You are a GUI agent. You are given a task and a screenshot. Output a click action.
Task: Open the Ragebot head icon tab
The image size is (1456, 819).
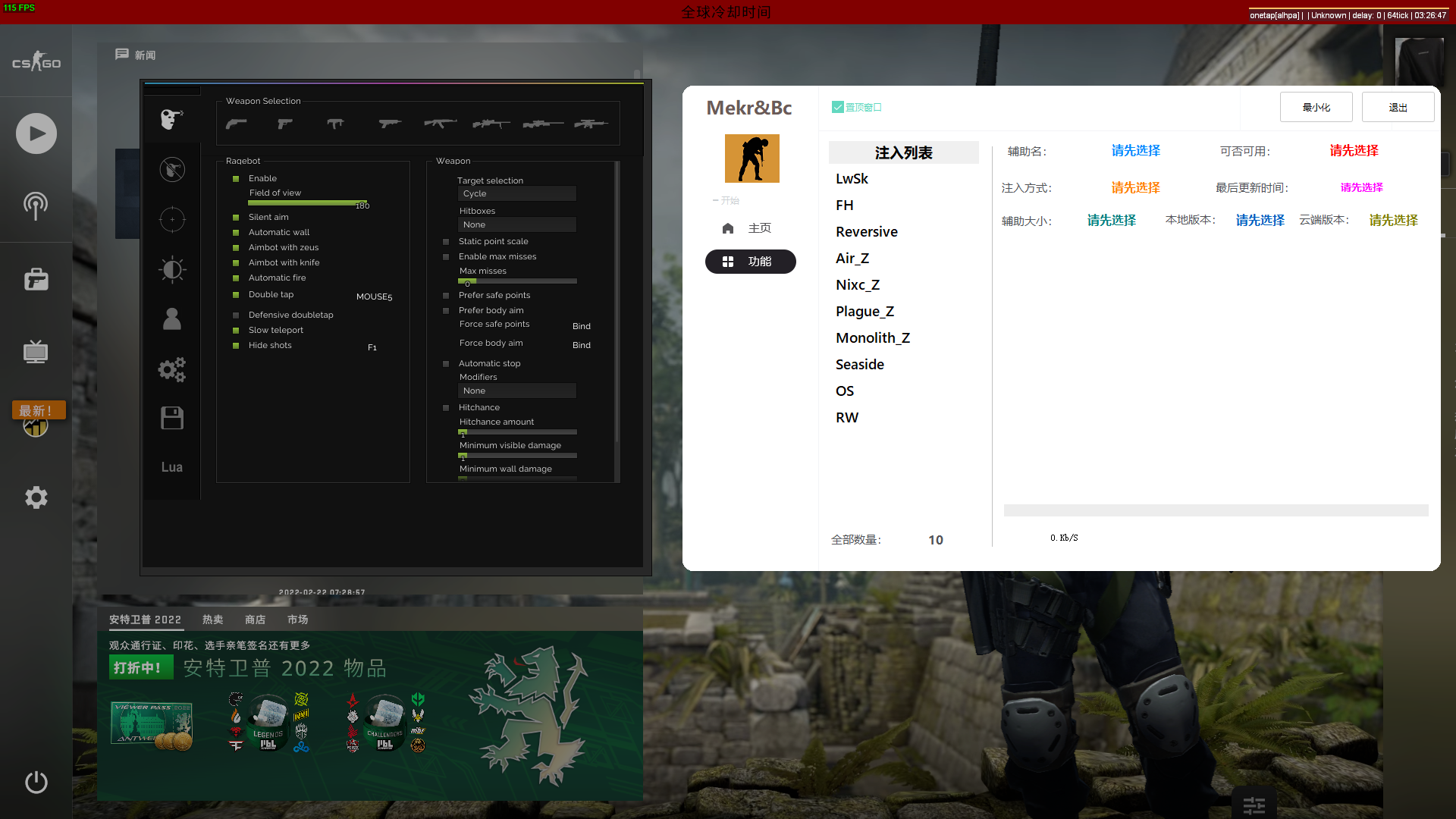[x=171, y=118]
